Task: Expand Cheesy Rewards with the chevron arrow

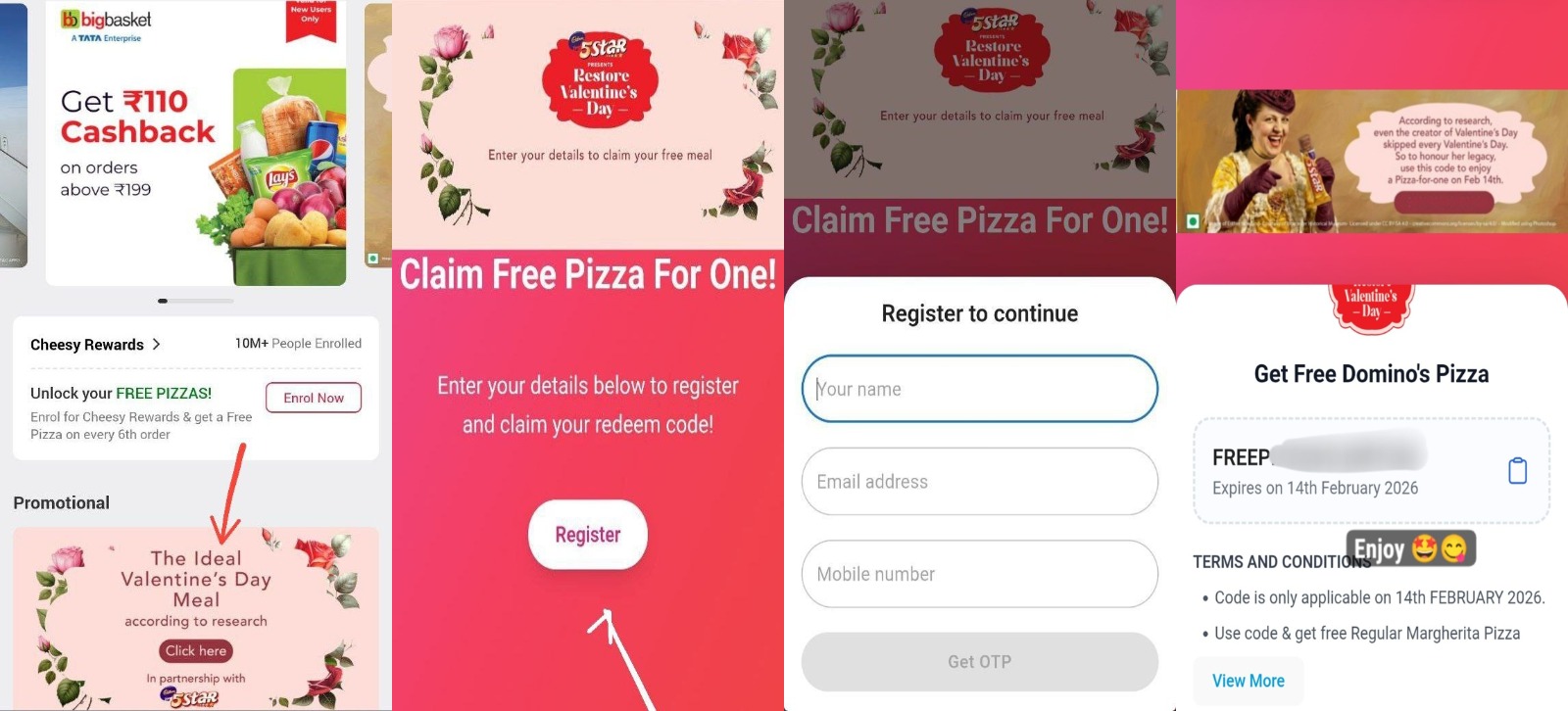Action: click(156, 344)
